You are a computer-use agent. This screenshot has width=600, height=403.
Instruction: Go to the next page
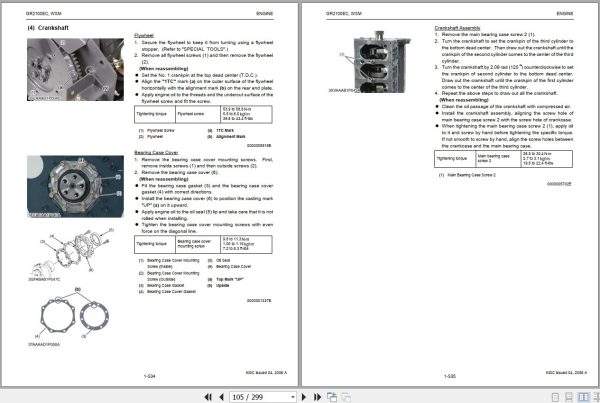304,397
